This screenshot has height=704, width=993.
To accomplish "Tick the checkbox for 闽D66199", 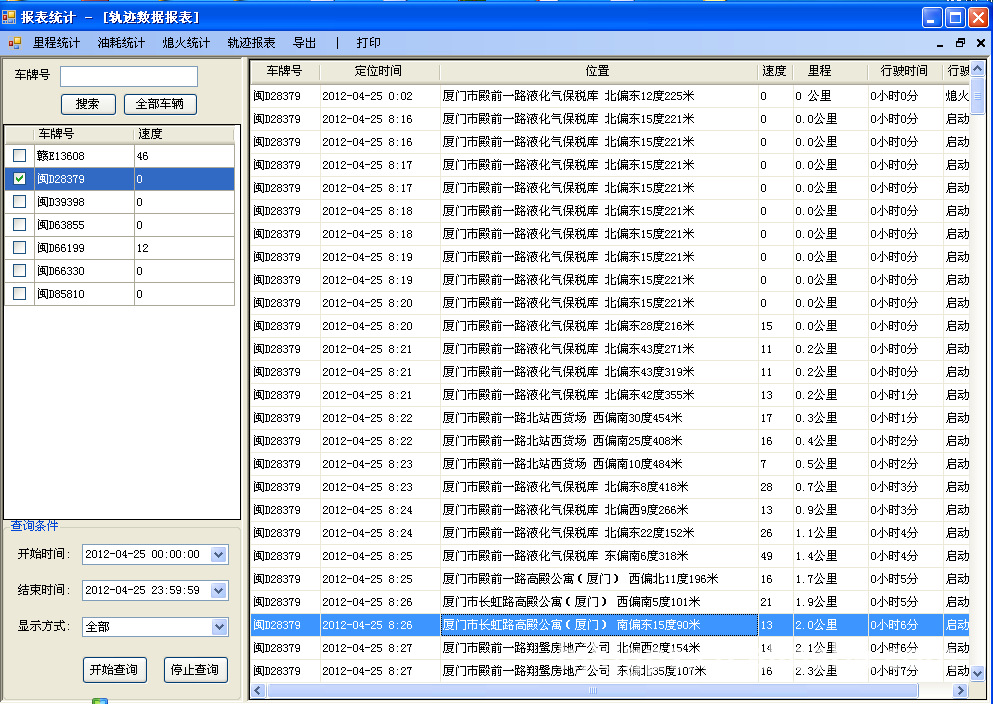I will point(20,248).
